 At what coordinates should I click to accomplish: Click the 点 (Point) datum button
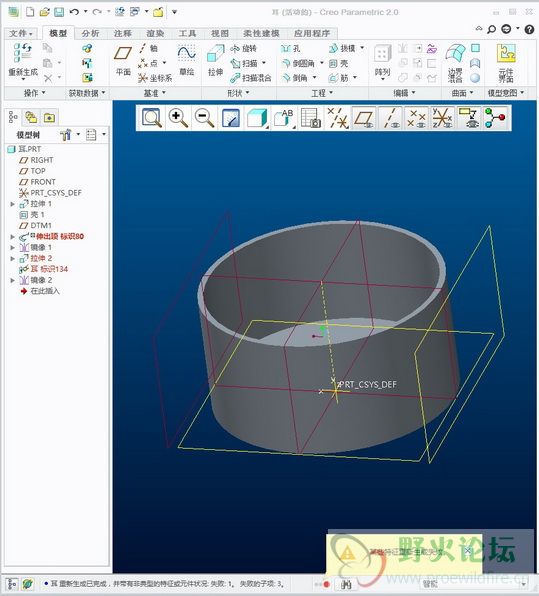(148, 63)
